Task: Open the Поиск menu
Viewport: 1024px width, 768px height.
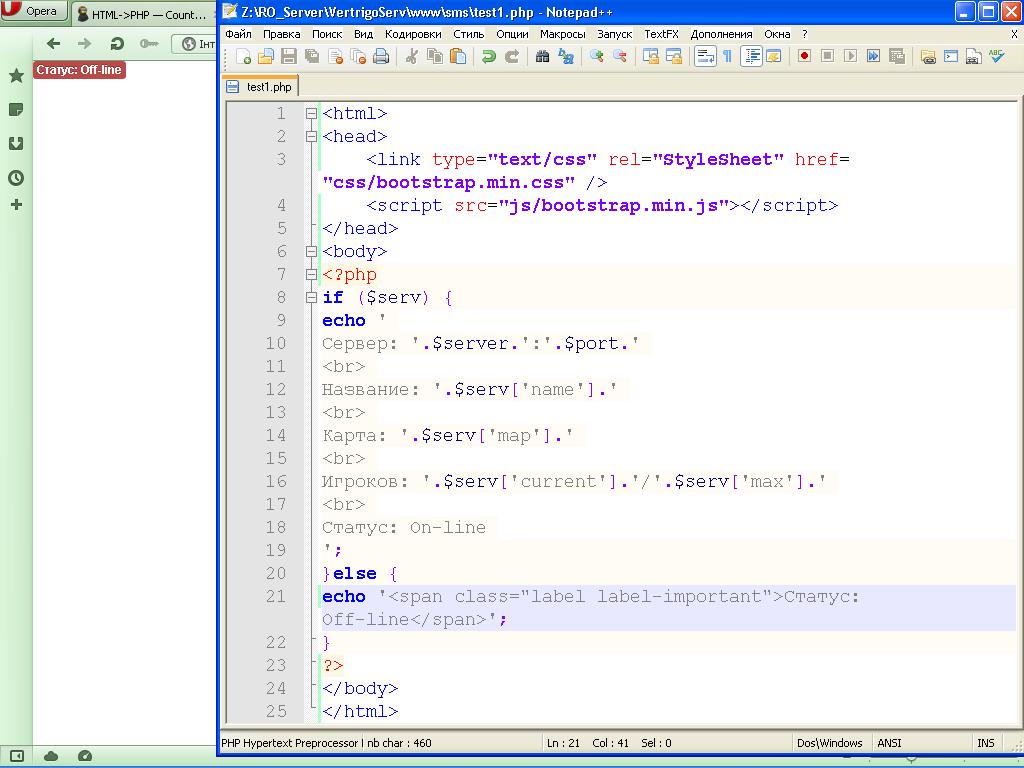Action: tap(327, 34)
